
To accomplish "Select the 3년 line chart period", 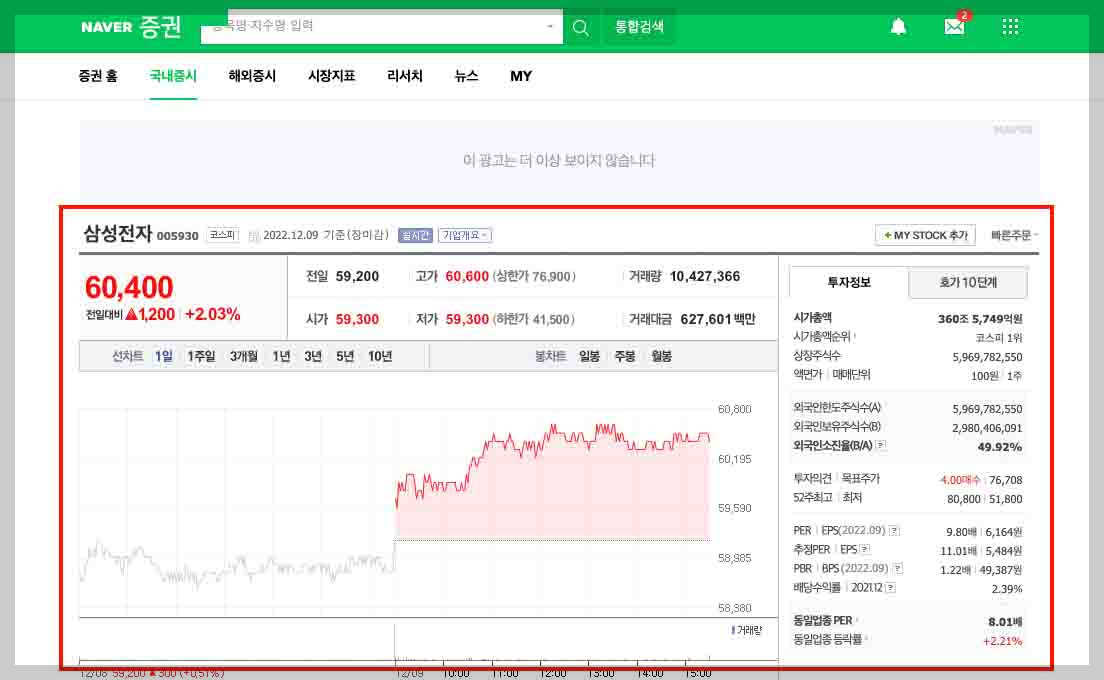I will tap(313, 356).
